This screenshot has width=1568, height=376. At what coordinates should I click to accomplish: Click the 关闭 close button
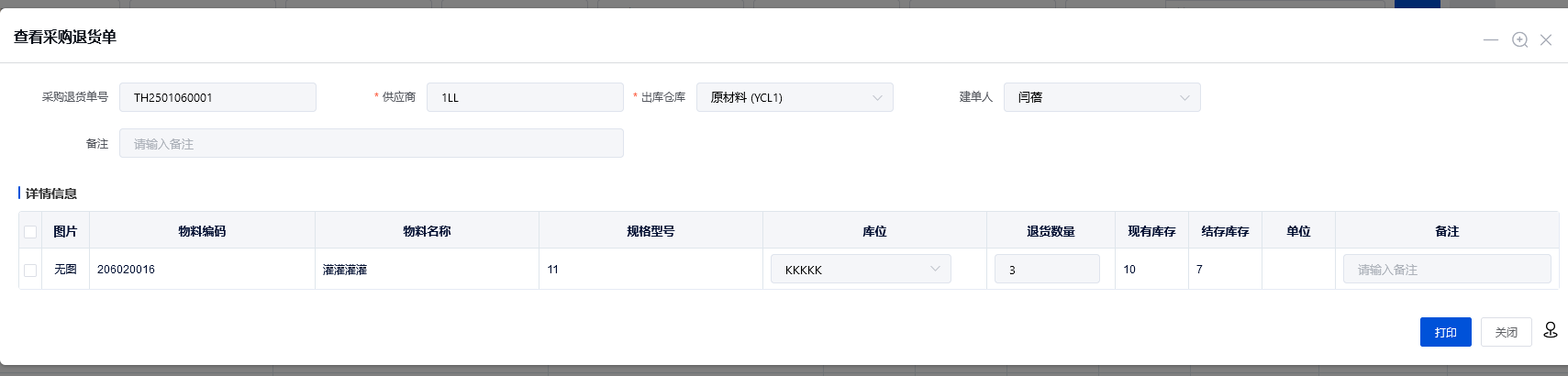pyautogui.click(x=1506, y=332)
